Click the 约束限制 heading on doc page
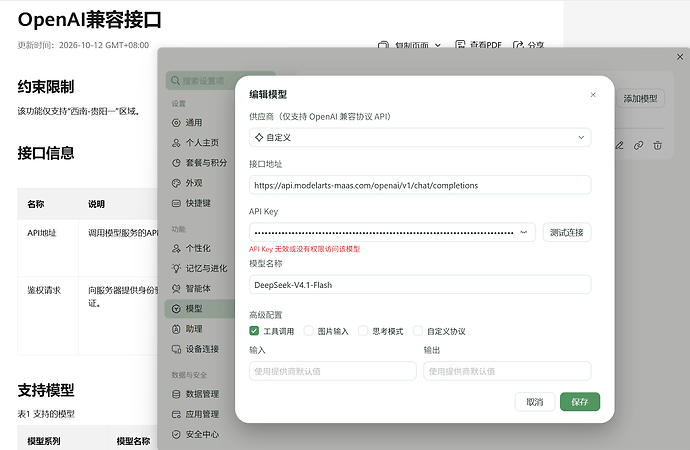Image resolution: width=690 pixels, height=450 pixels. [x=46, y=87]
